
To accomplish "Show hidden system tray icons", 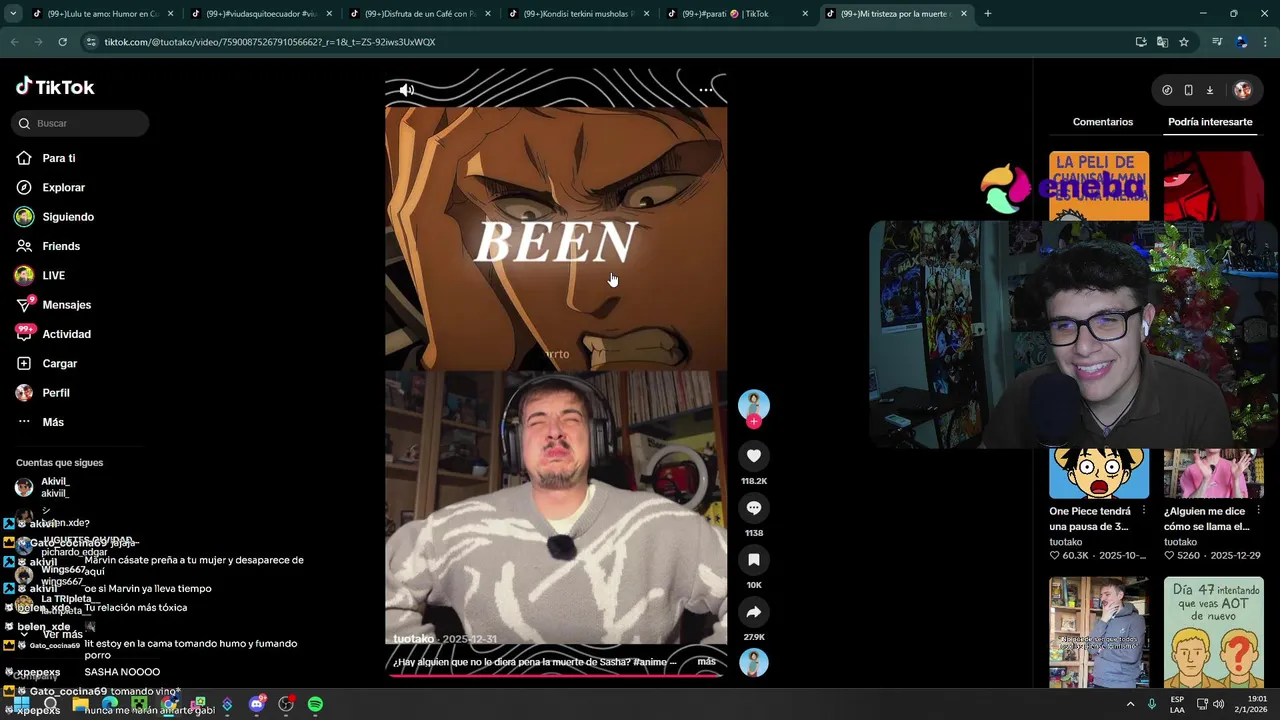I will tap(1131, 704).
